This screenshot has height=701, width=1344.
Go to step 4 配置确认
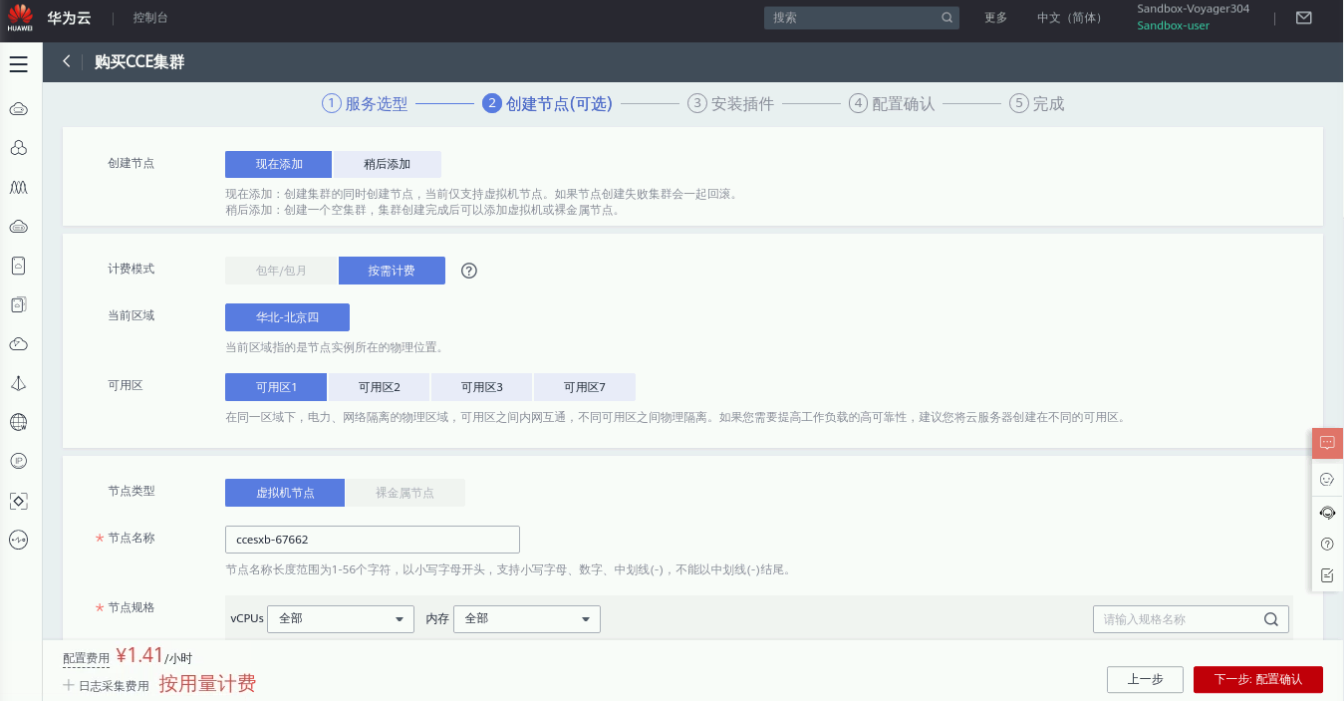[892, 103]
